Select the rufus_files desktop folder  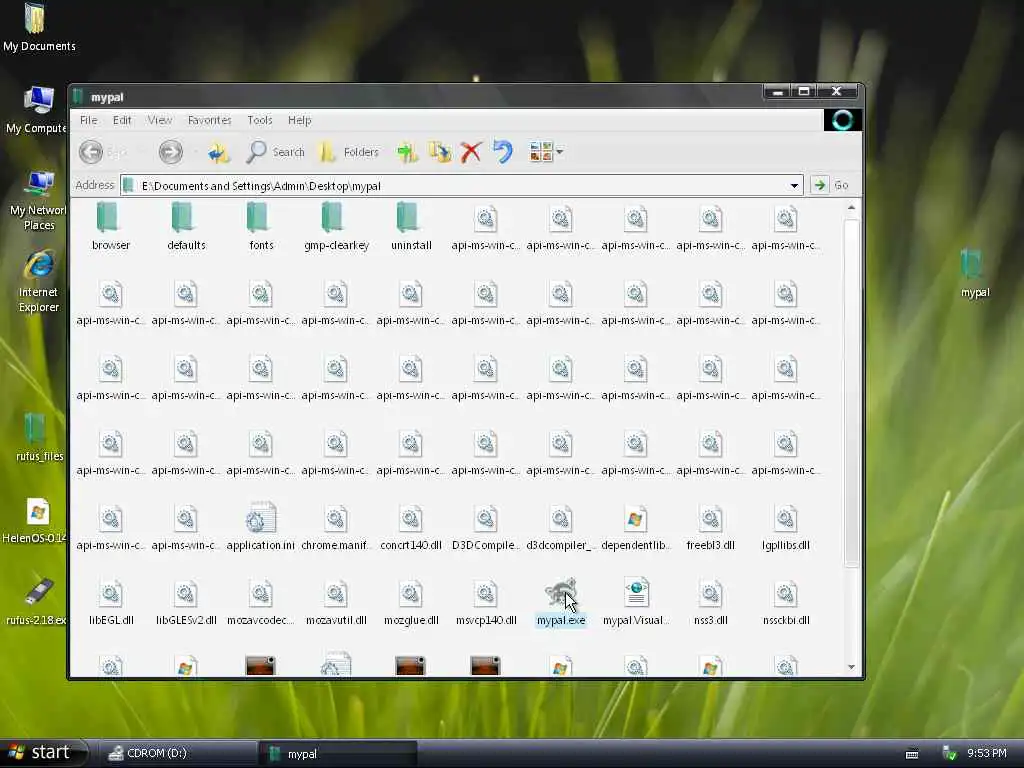point(38,438)
